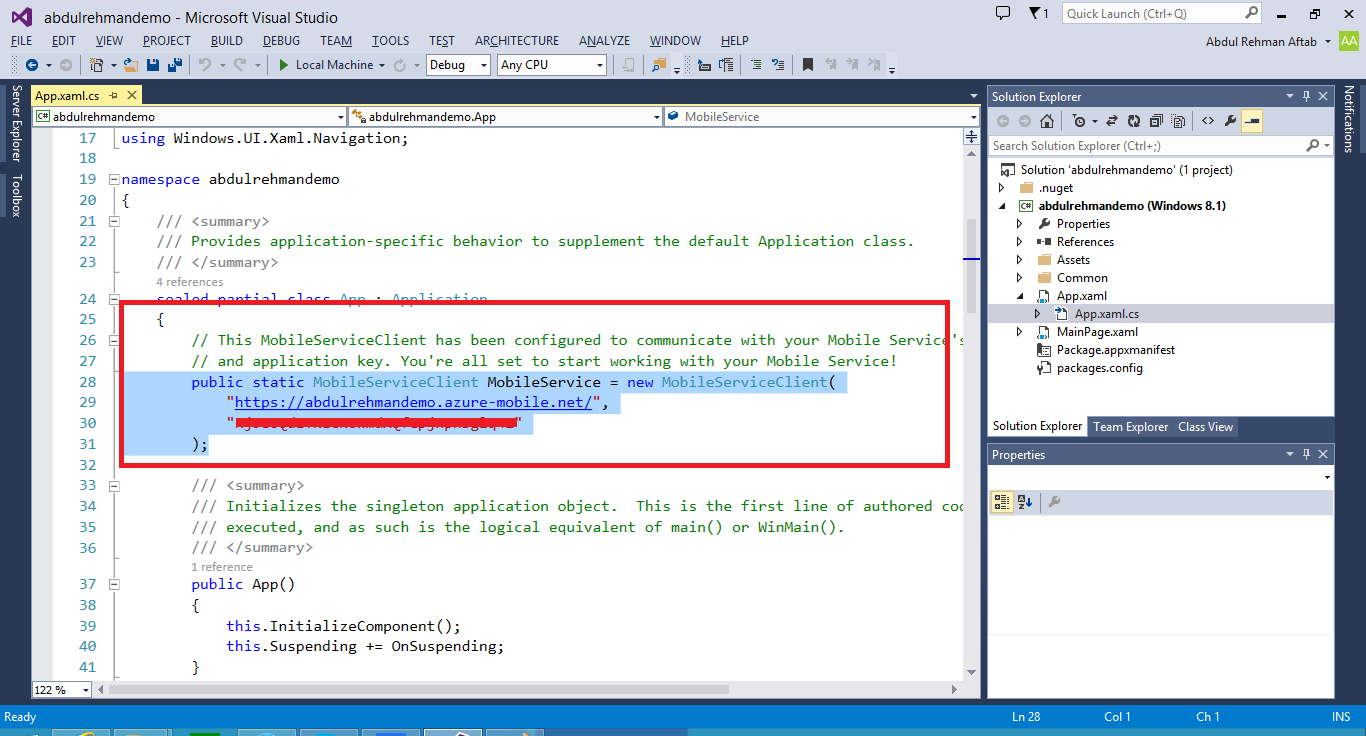Viewport: 1366px width, 736px height.
Task: Close the App.xaml.cs document tab
Action: (x=131, y=96)
